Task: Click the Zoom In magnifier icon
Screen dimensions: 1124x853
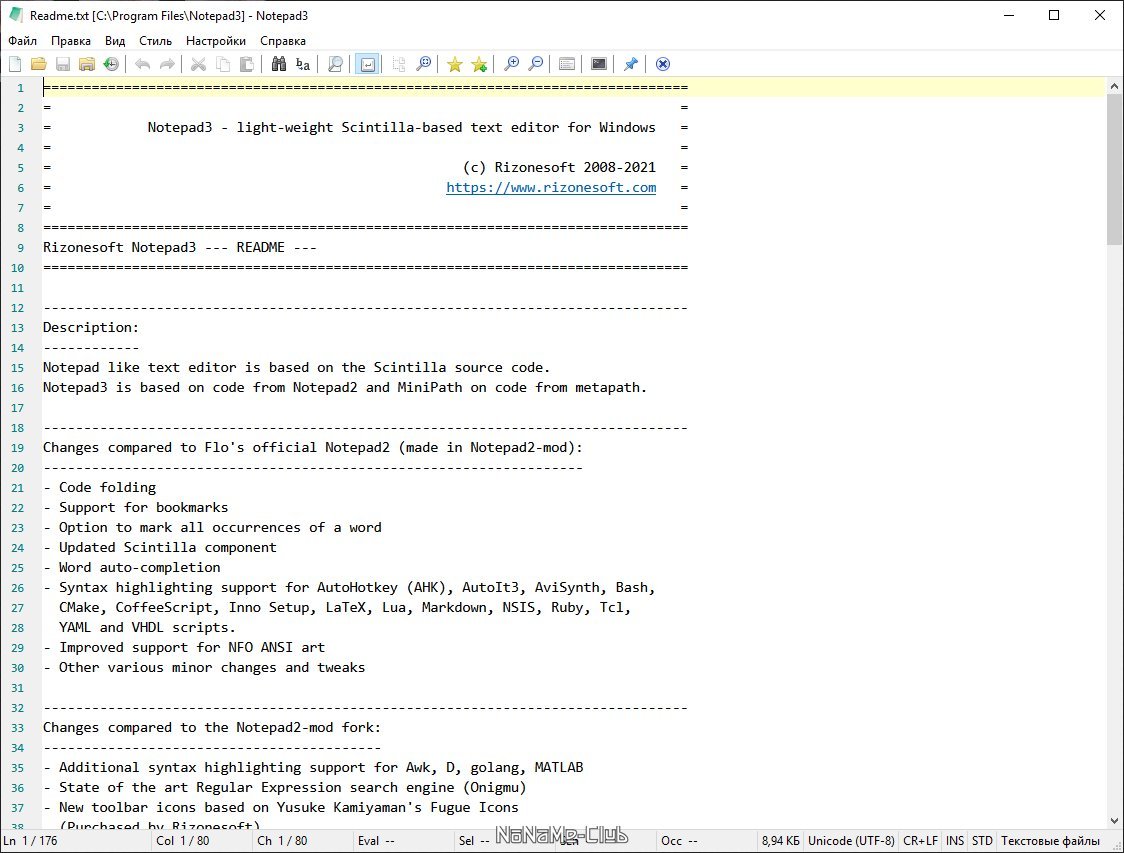Action: (x=512, y=64)
